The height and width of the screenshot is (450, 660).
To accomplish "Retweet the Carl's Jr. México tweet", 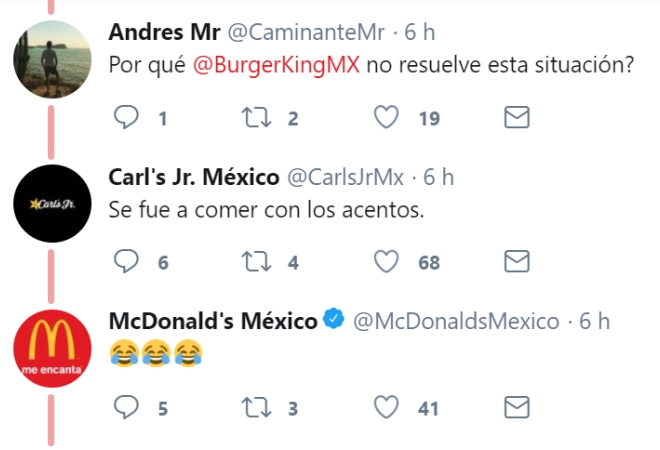I will (x=257, y=262).
